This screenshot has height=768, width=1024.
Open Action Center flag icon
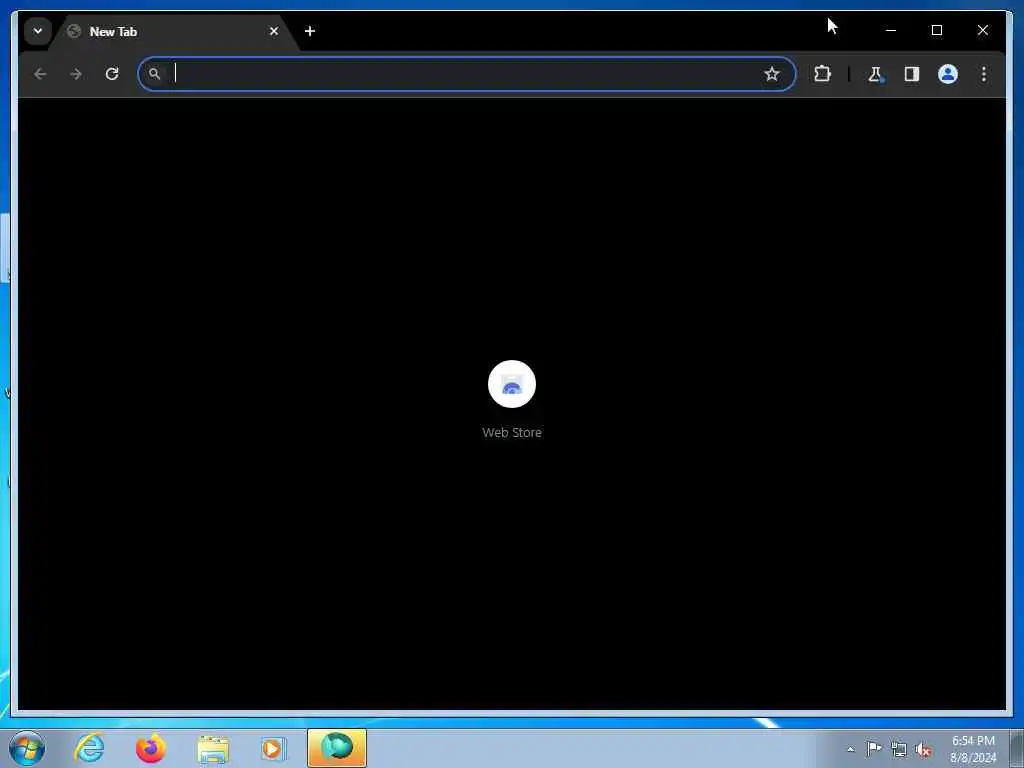click(874, 748)
